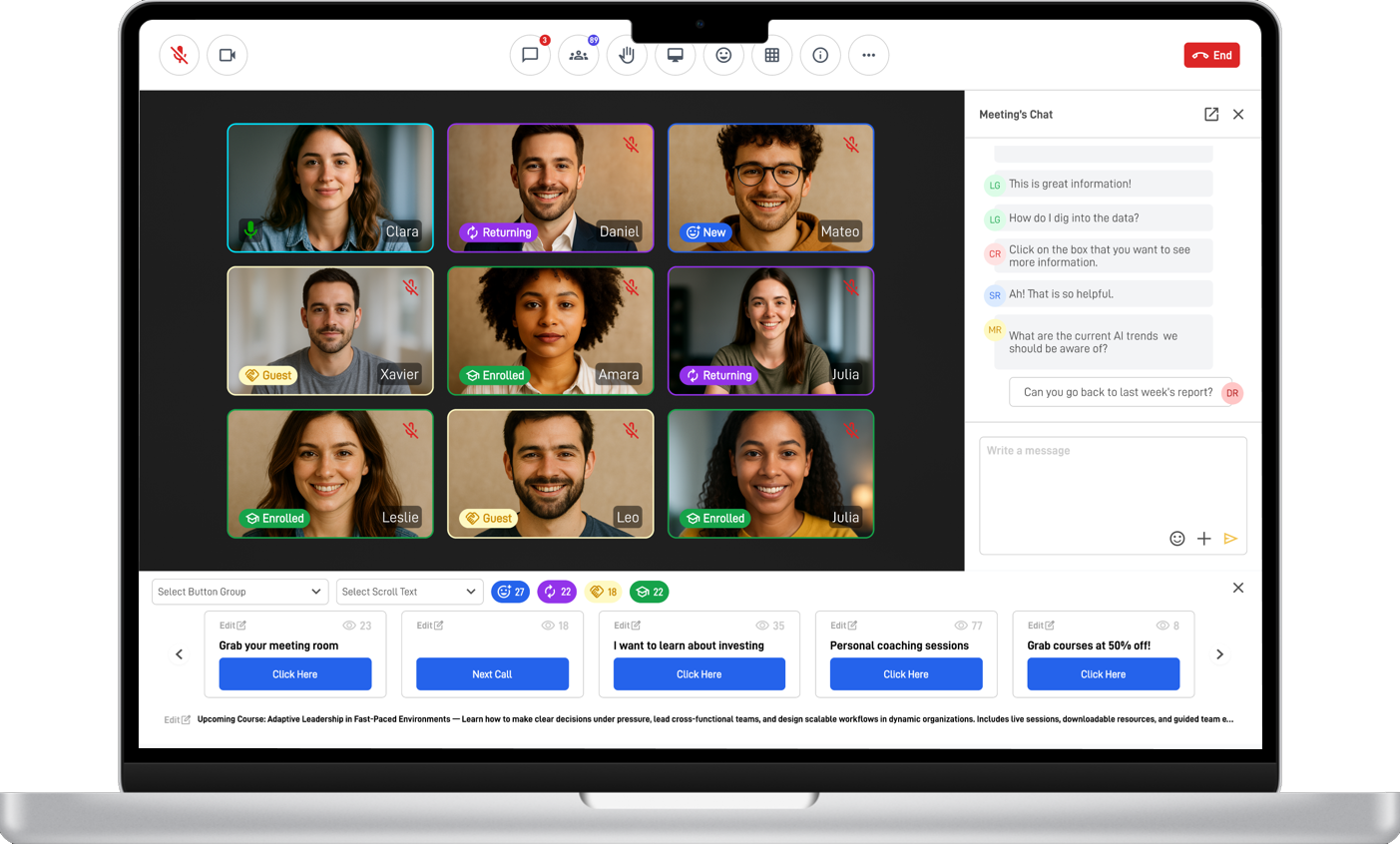Pop out the Meeting's Chat window
The width and height of the screenshot is (1400, 844).
(1210, 114)
